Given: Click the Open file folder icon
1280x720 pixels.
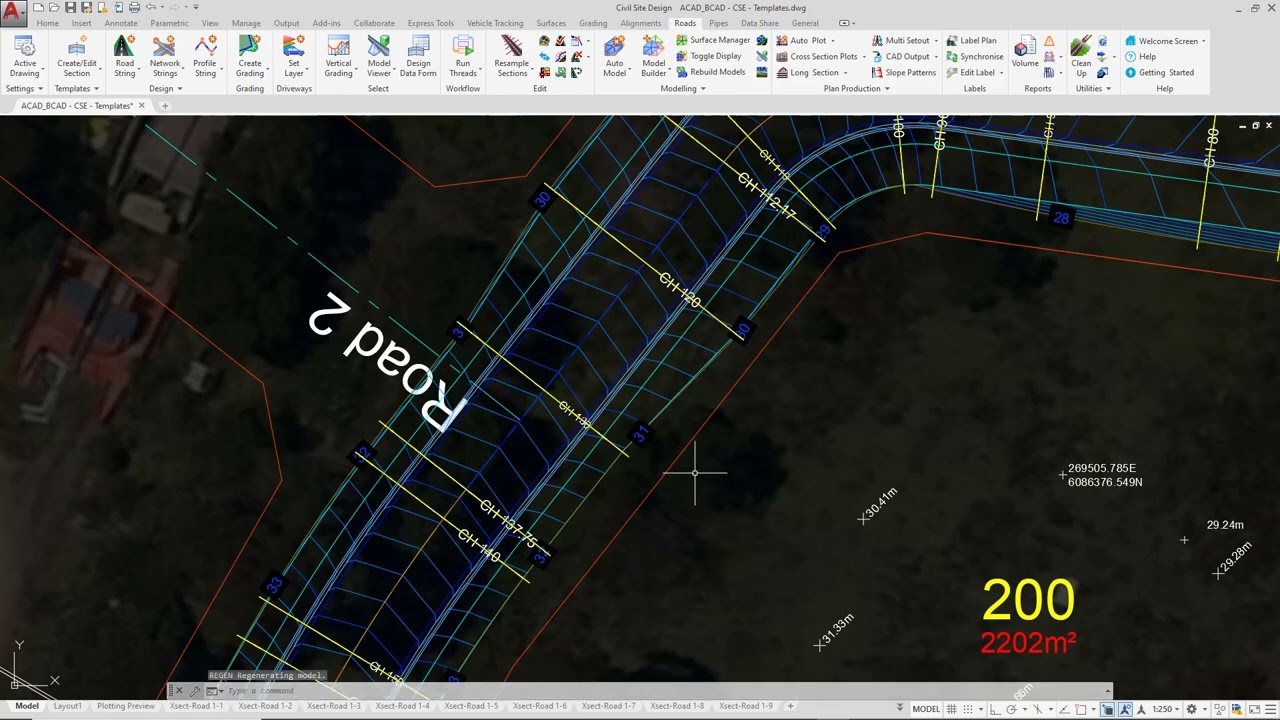Looking at the screenshot, I should coord(54,7).
